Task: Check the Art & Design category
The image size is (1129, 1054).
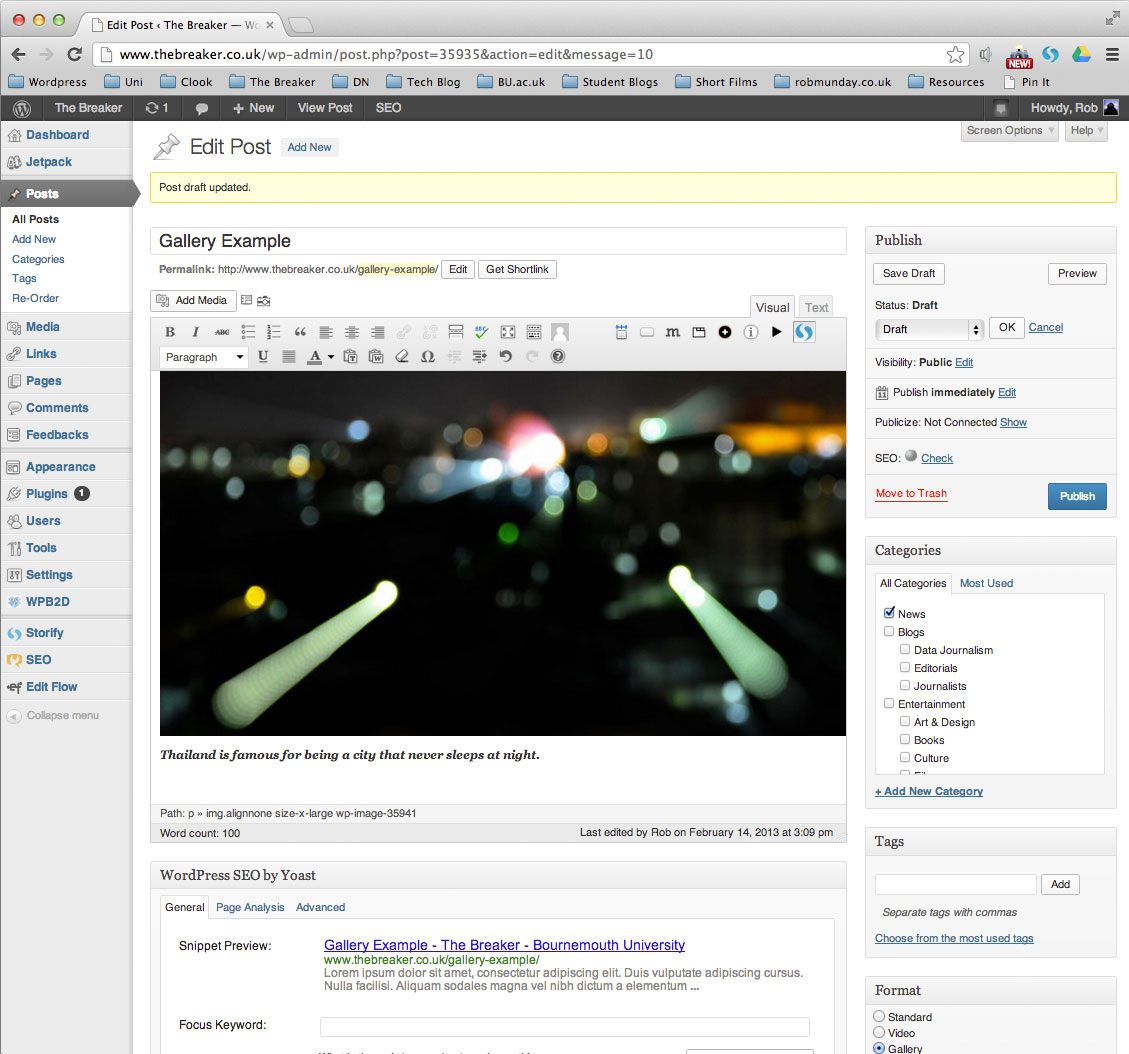Action: coord(905,721)
